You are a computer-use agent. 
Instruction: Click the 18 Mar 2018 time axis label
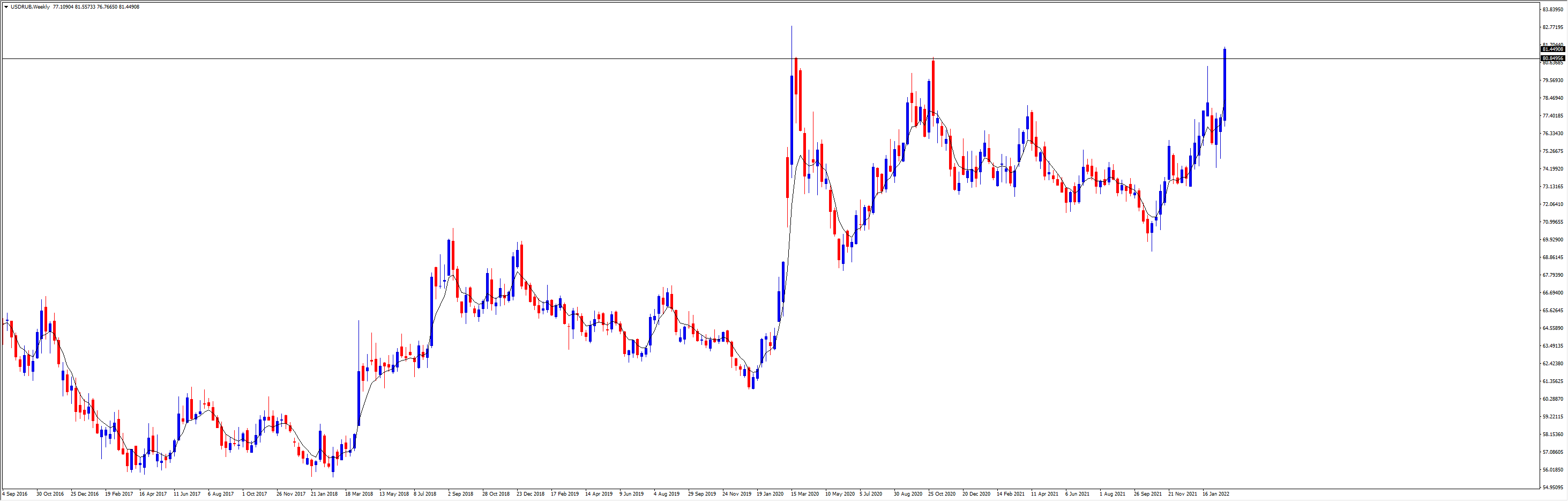[x=359, y=495]
